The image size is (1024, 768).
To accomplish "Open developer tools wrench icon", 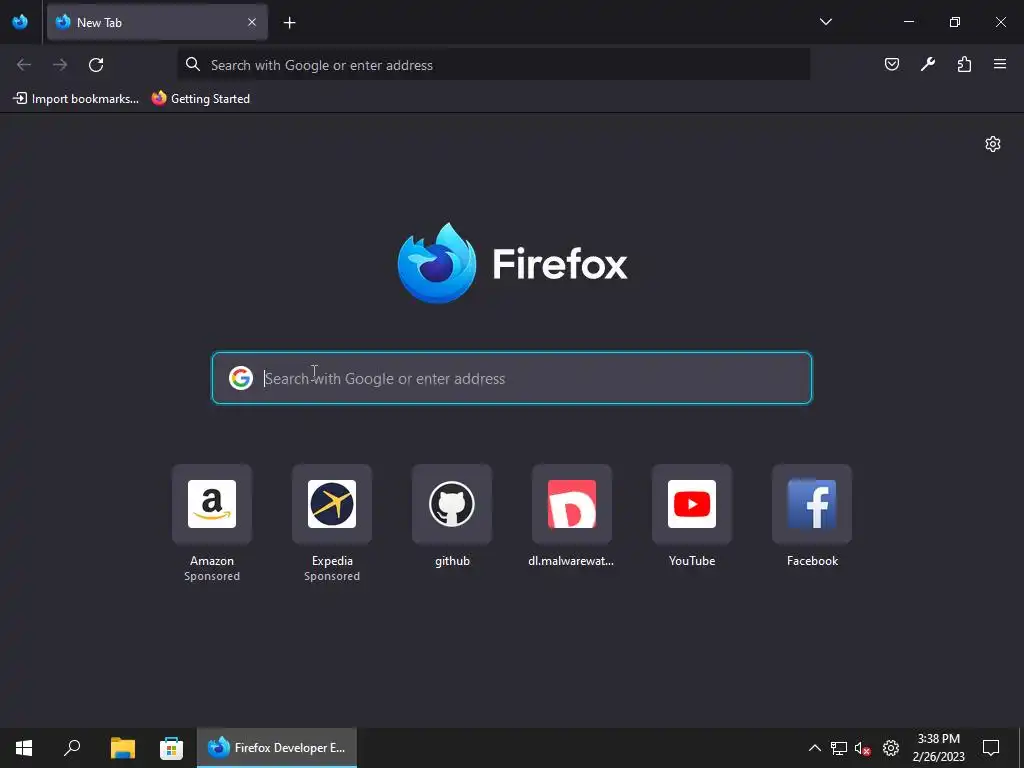I will pyautogui.click(x=927, y=64).
